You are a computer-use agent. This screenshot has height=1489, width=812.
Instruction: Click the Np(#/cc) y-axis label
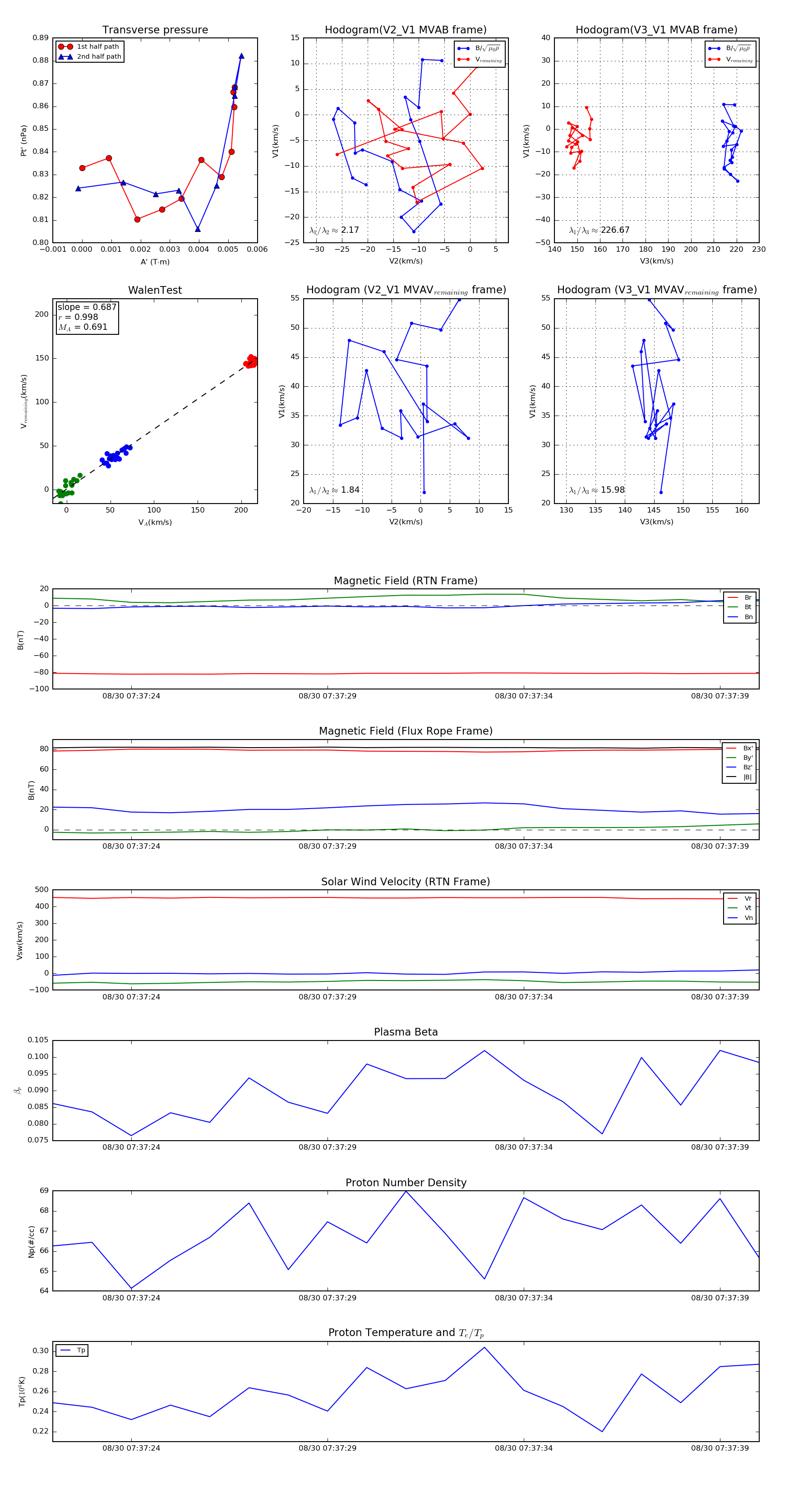(31, 1242)
